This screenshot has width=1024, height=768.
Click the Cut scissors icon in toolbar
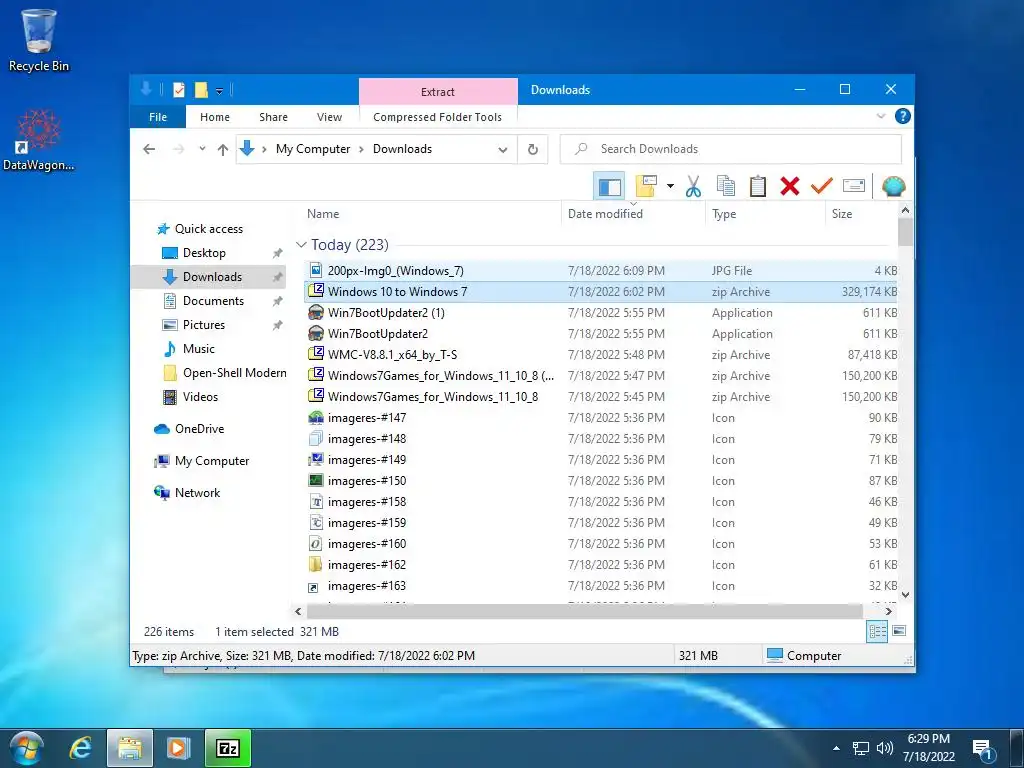pos(693,187)
